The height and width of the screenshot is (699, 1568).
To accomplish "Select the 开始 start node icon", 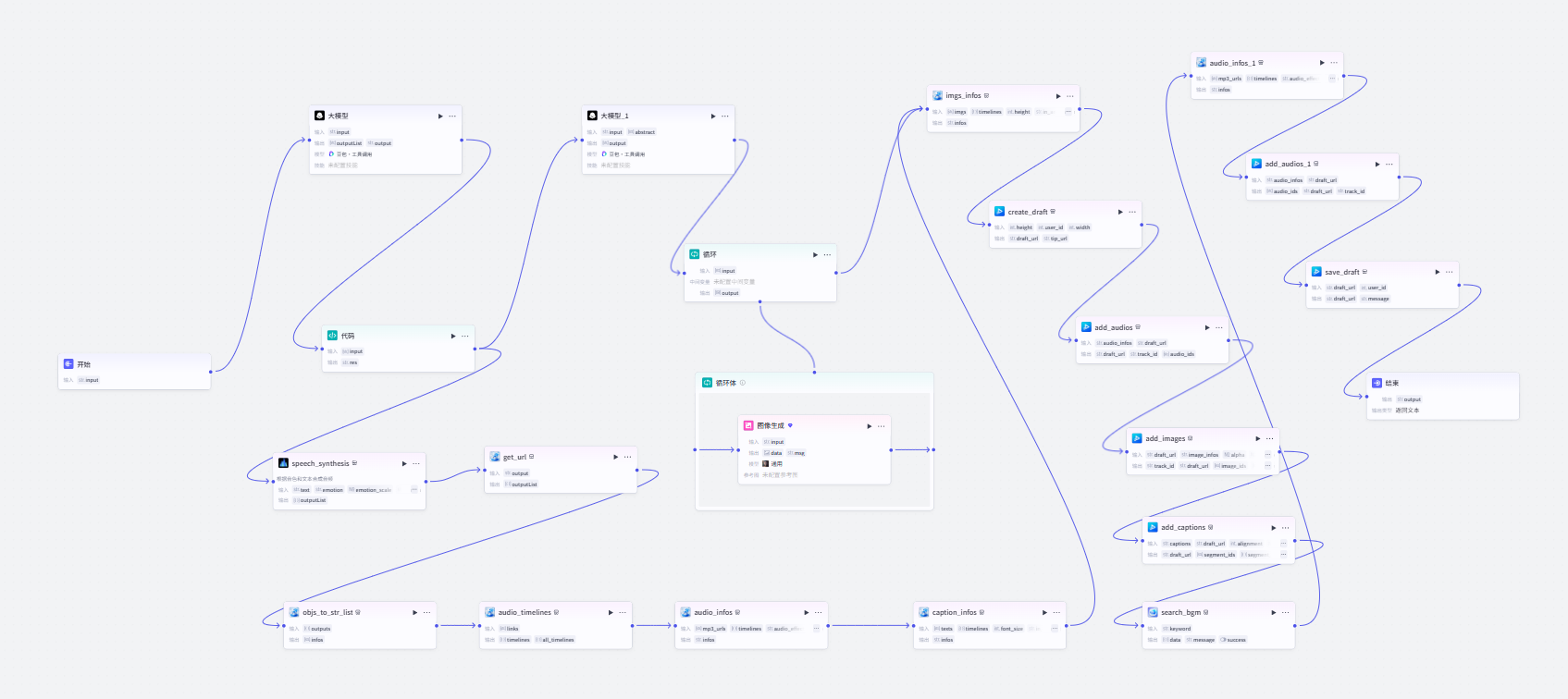I will pyautogui.click(x=68, y=364).
